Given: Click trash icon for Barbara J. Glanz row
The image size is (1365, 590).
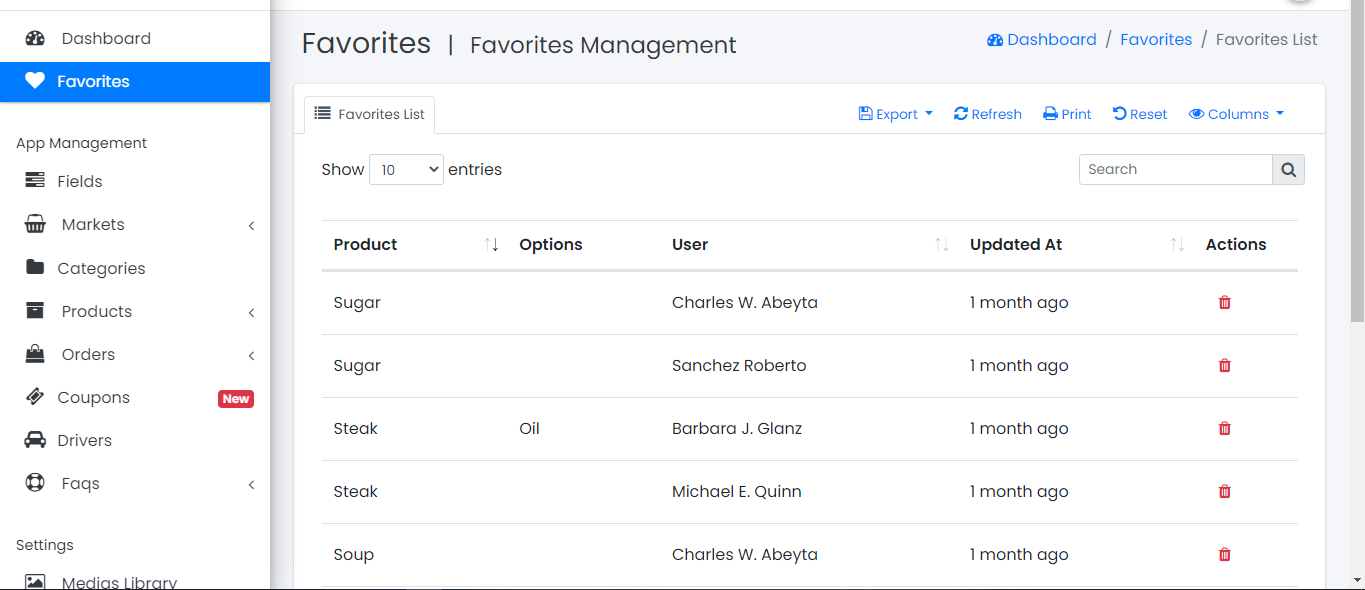Looking at the screenshot, I should [1224, 428].
